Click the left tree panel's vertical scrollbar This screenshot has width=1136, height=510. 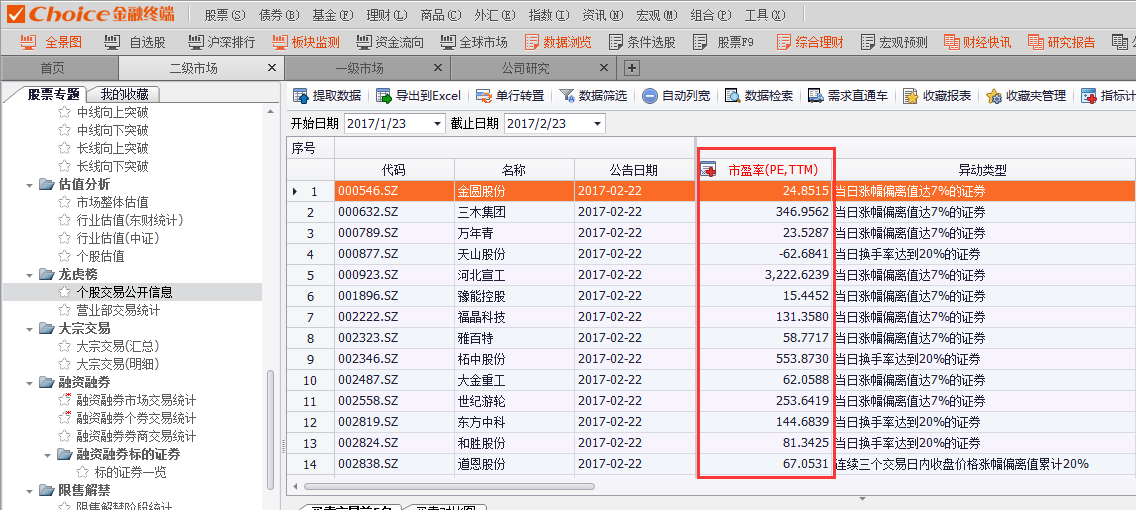[271, 430]
